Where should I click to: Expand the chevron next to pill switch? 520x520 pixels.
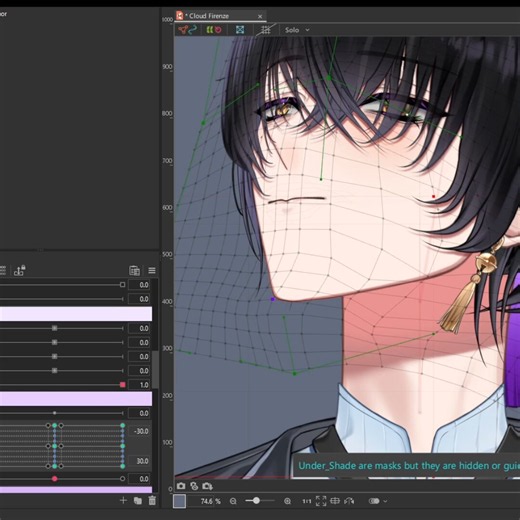[x=386, y=501]
